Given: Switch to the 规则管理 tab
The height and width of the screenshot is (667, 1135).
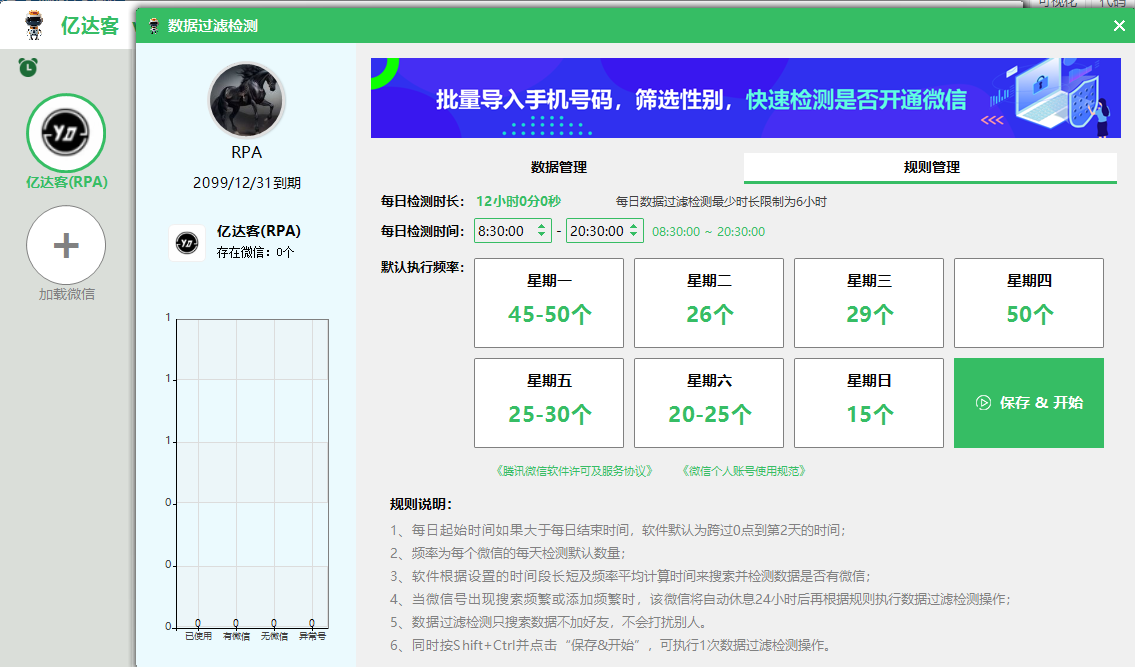Looking at the screenshot, I should (x=931, y=167).
